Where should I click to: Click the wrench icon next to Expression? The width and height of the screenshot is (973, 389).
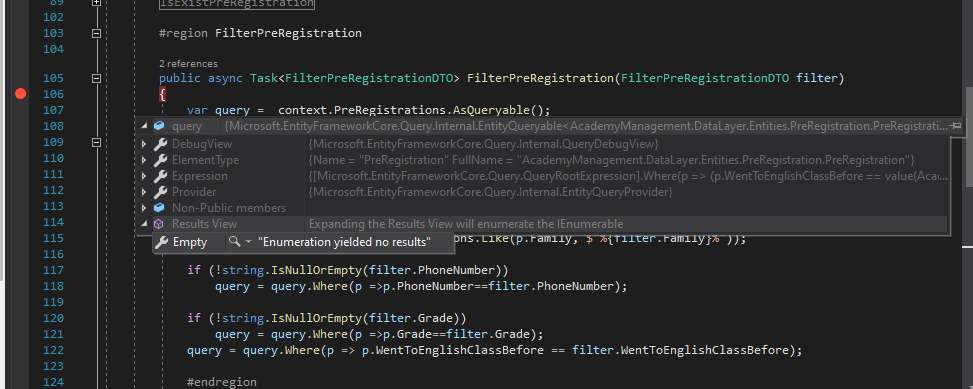pyautogui.click(x=159, y=176)
